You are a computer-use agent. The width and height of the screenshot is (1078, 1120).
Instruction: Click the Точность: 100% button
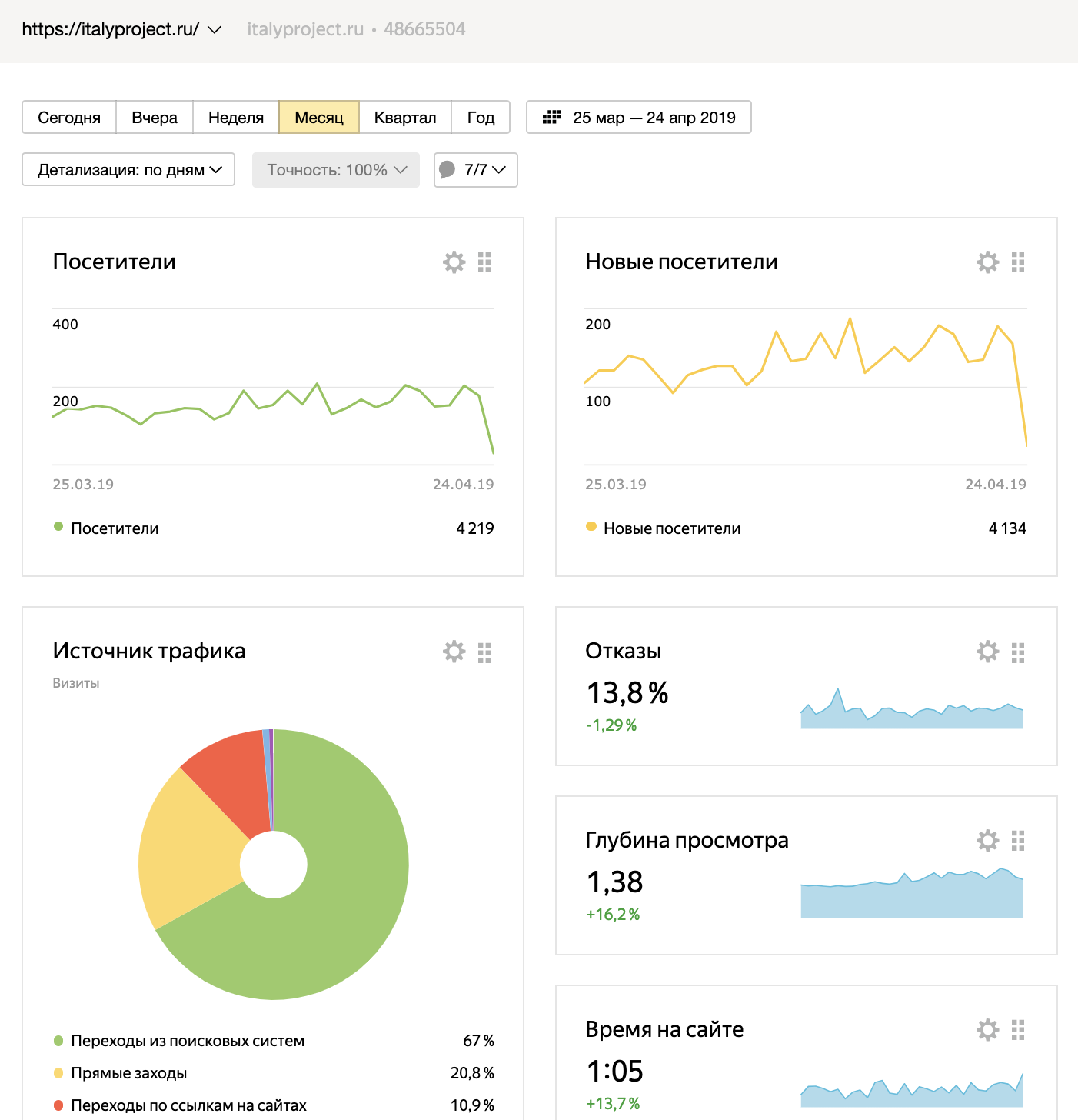(336, 170)
